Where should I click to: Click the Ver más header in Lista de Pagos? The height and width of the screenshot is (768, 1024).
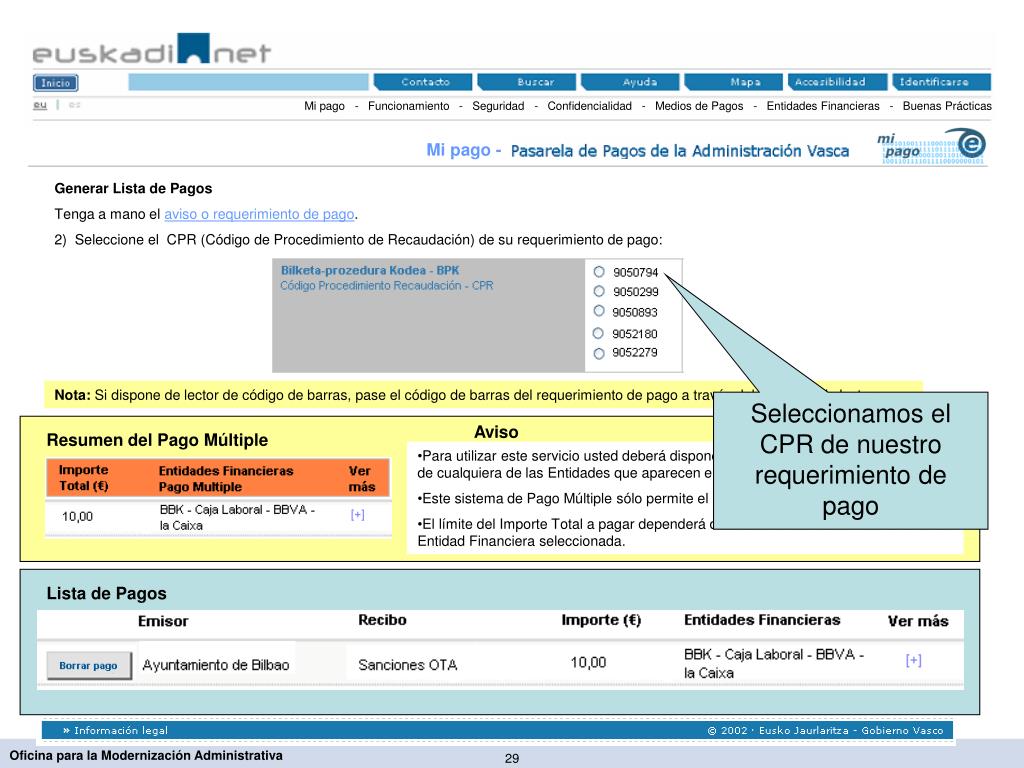pos(918,621)
